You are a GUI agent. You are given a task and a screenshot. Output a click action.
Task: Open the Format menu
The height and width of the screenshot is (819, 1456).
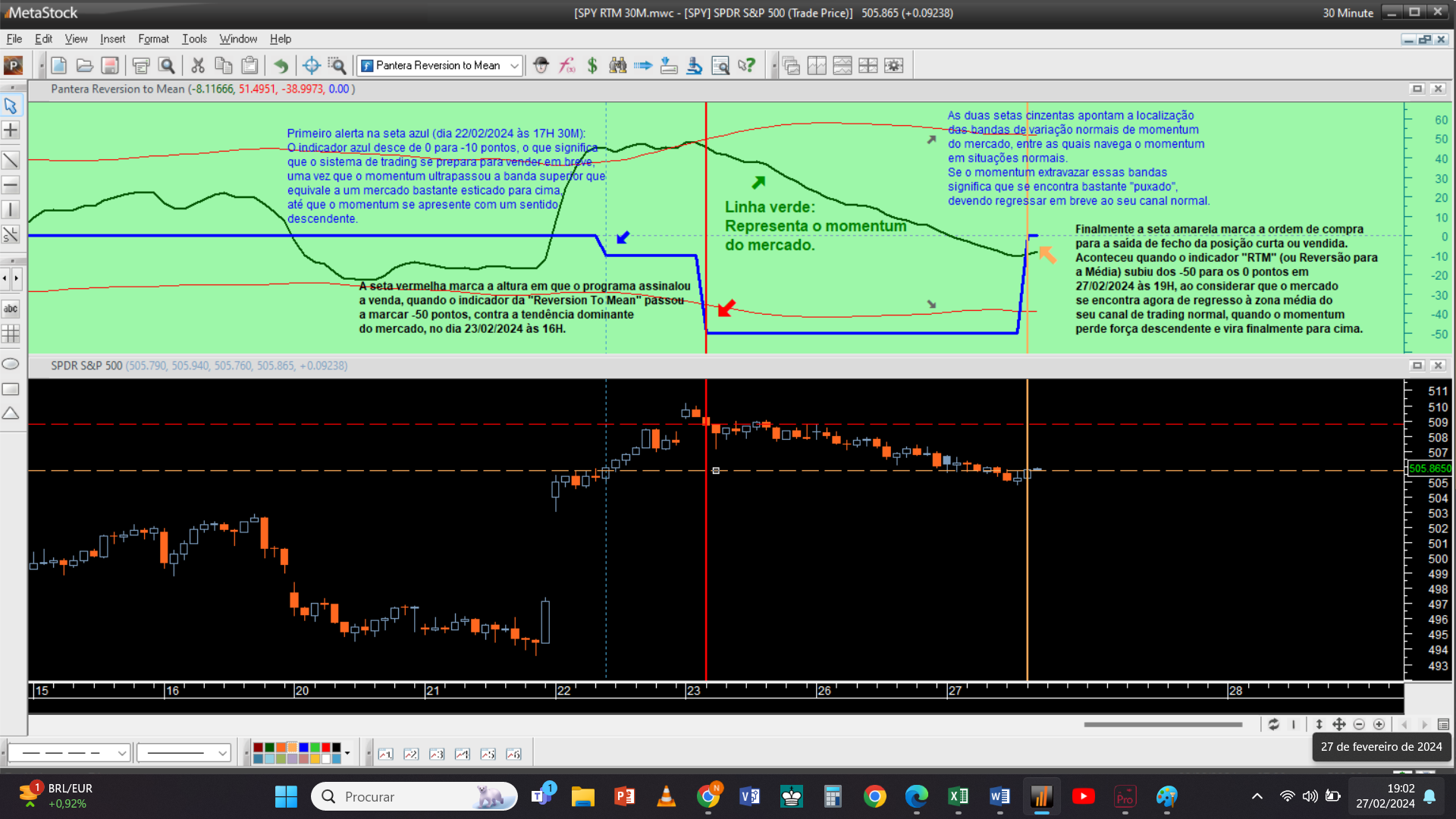(x=153, y=39)
